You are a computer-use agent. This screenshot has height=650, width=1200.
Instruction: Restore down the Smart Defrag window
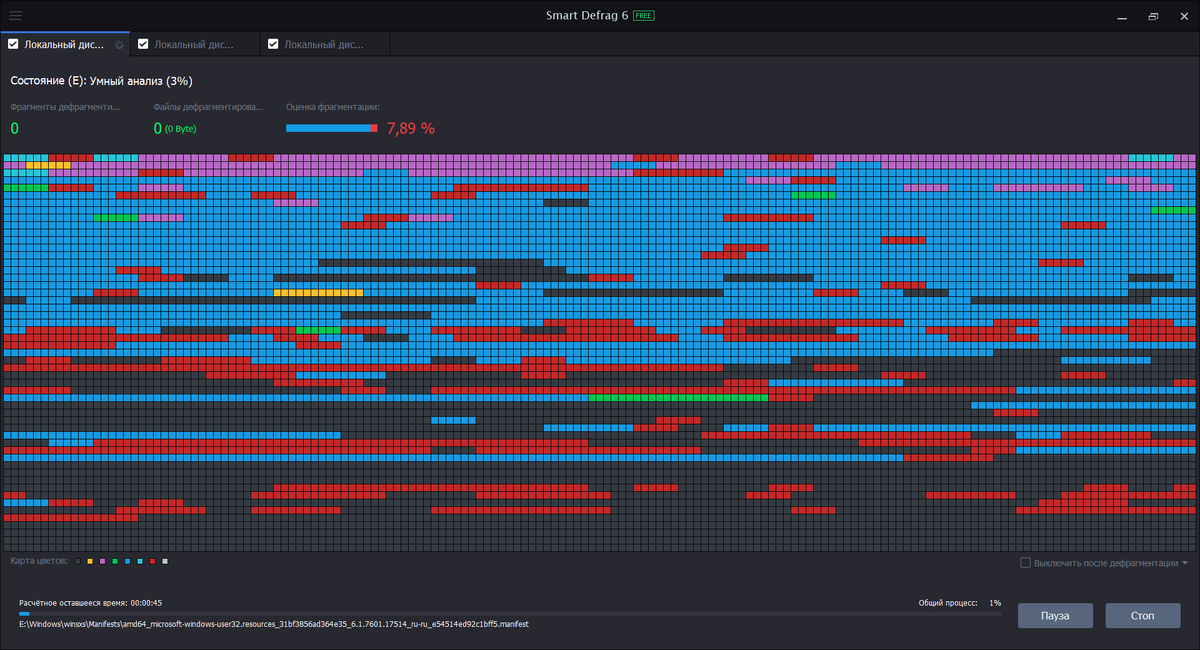(1153, 16)
